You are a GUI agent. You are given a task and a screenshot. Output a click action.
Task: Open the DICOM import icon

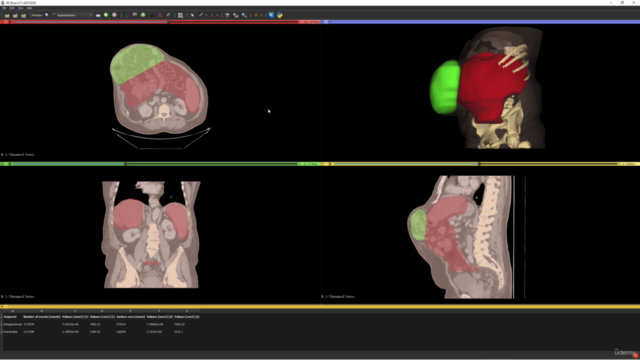pyautogui.click(x=15, y=15)
